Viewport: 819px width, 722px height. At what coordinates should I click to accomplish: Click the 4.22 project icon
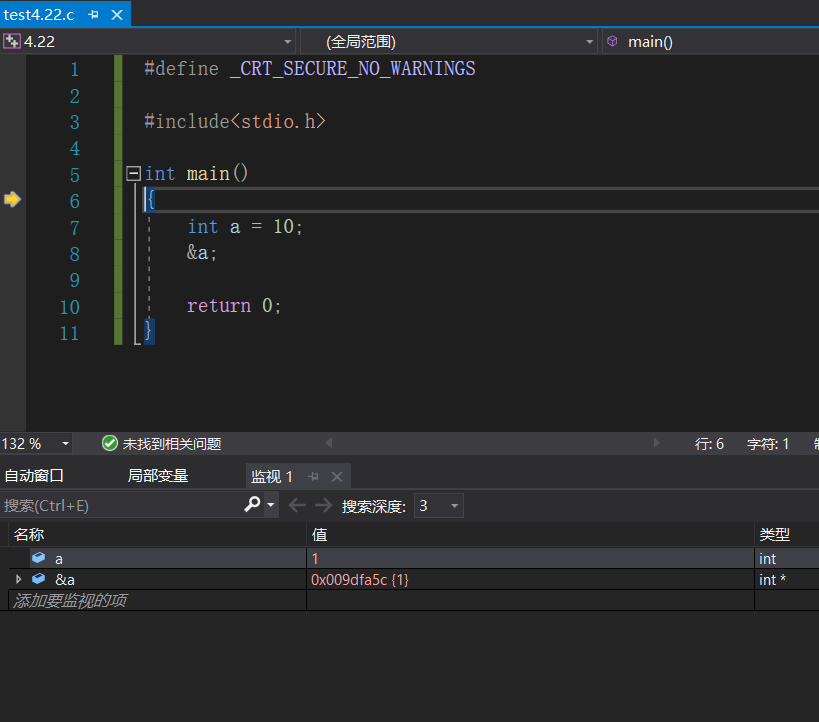(11, 41)
